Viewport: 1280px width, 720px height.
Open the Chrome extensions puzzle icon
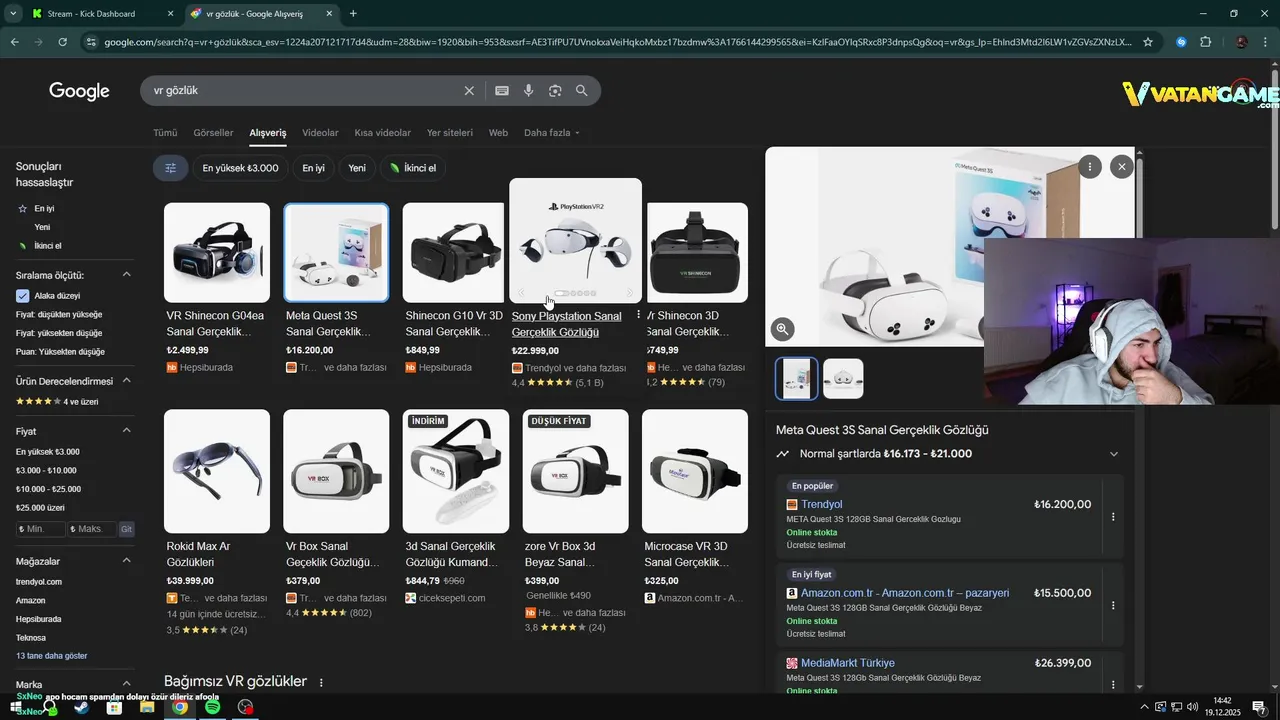click(1206, 42)
